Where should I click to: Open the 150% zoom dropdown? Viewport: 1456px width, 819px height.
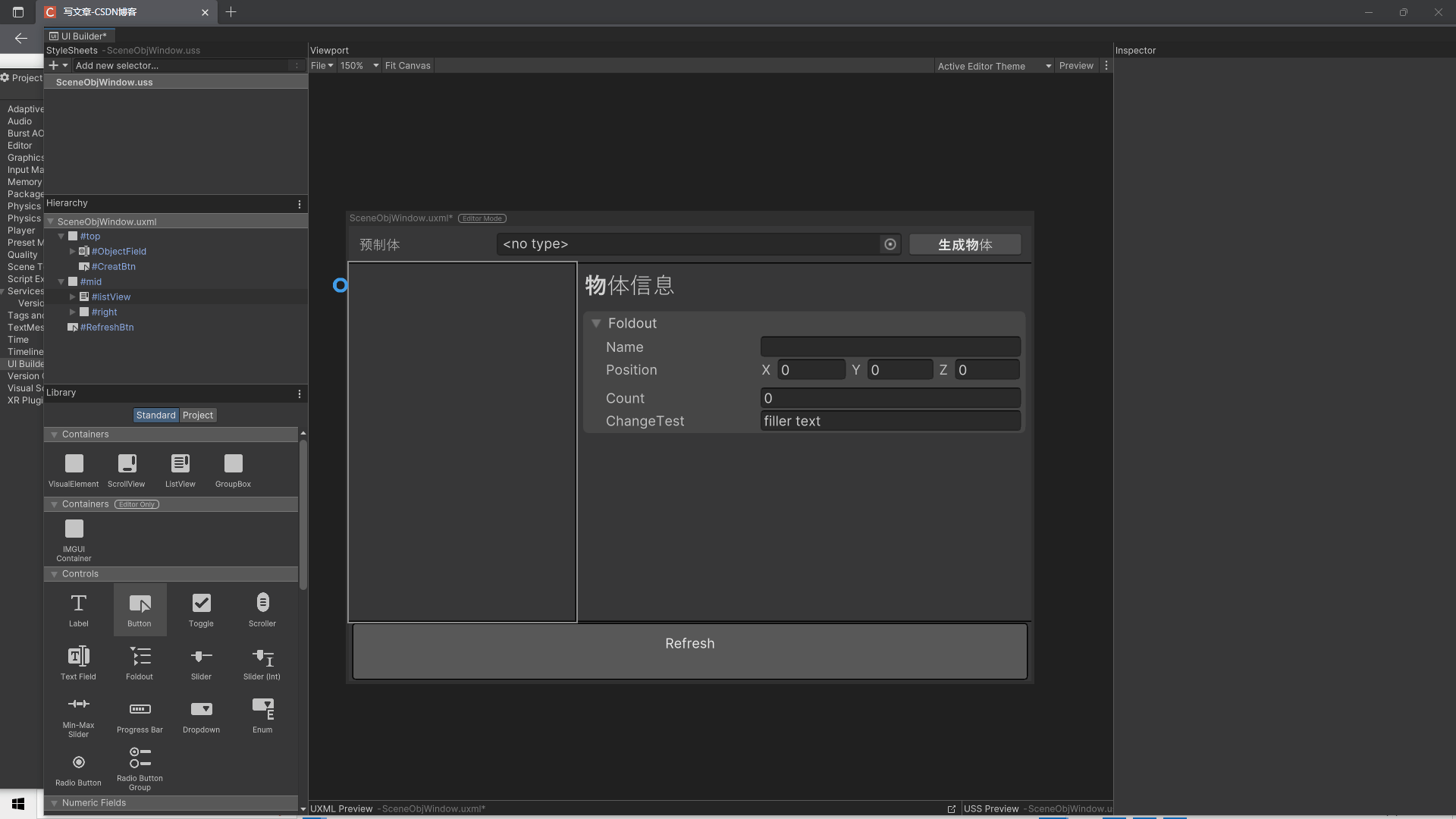click(359, 66)
